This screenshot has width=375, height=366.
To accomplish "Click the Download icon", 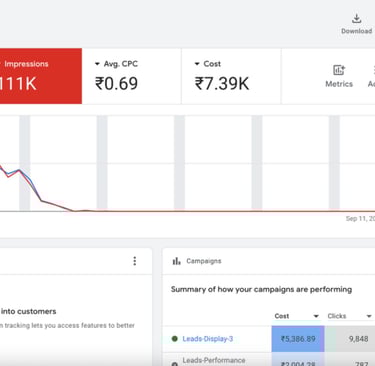I will 356,18.
